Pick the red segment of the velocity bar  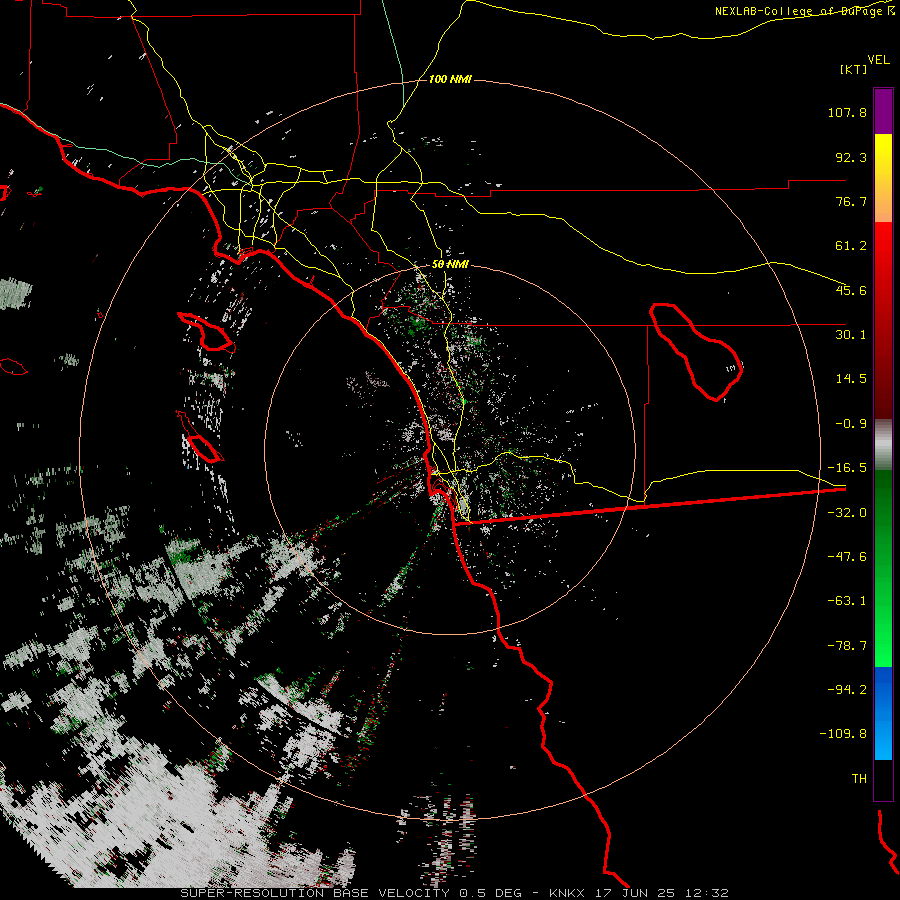coord(883,320)
